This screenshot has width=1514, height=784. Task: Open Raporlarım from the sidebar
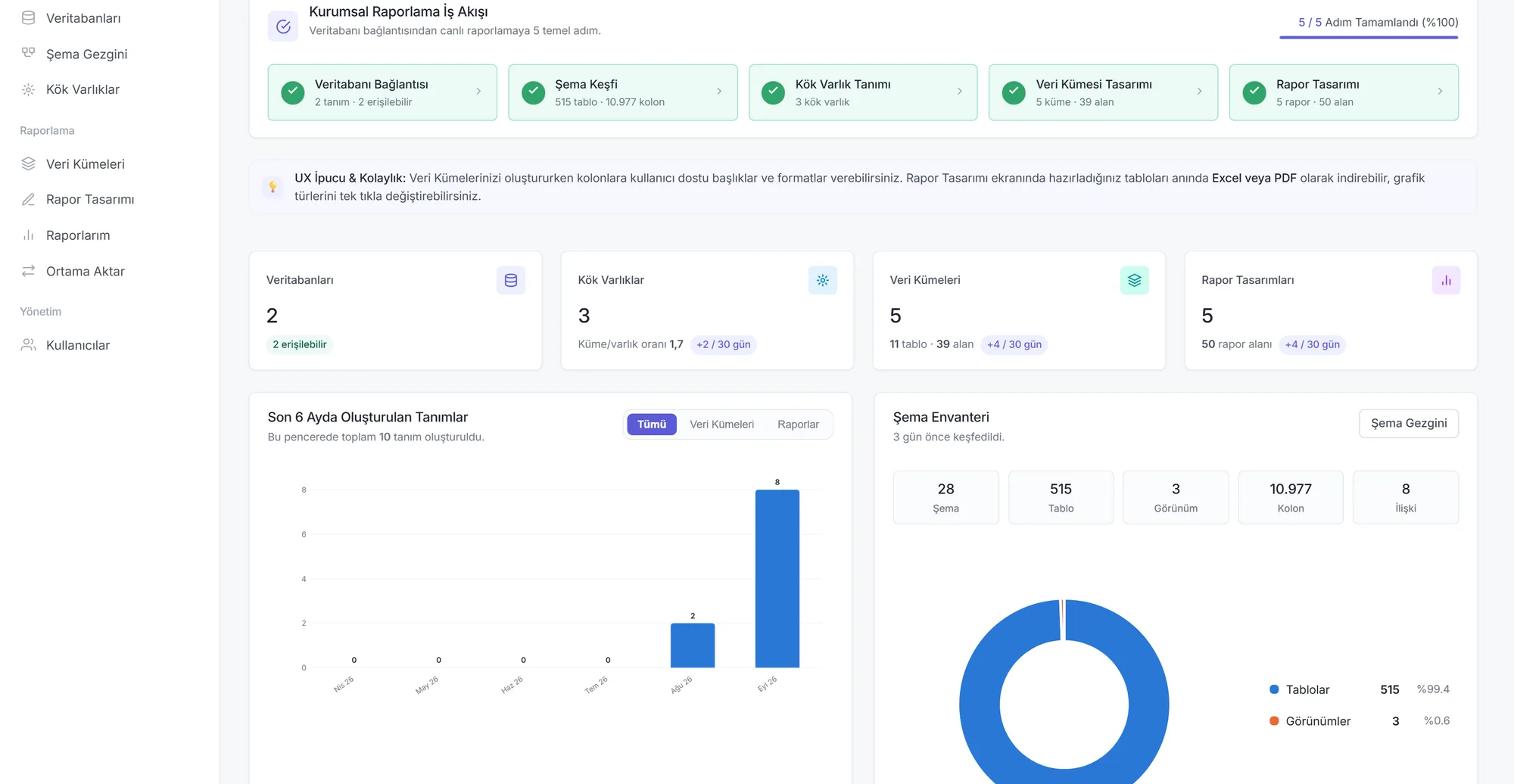point(78,235)
